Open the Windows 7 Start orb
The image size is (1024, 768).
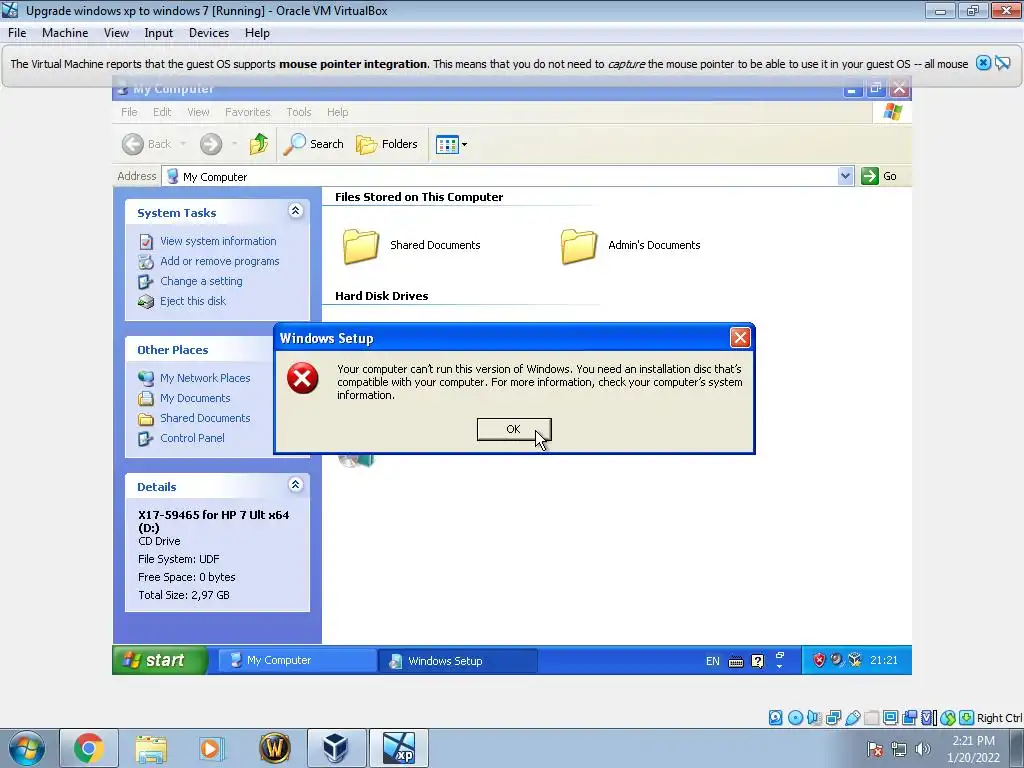pos(26,748)
